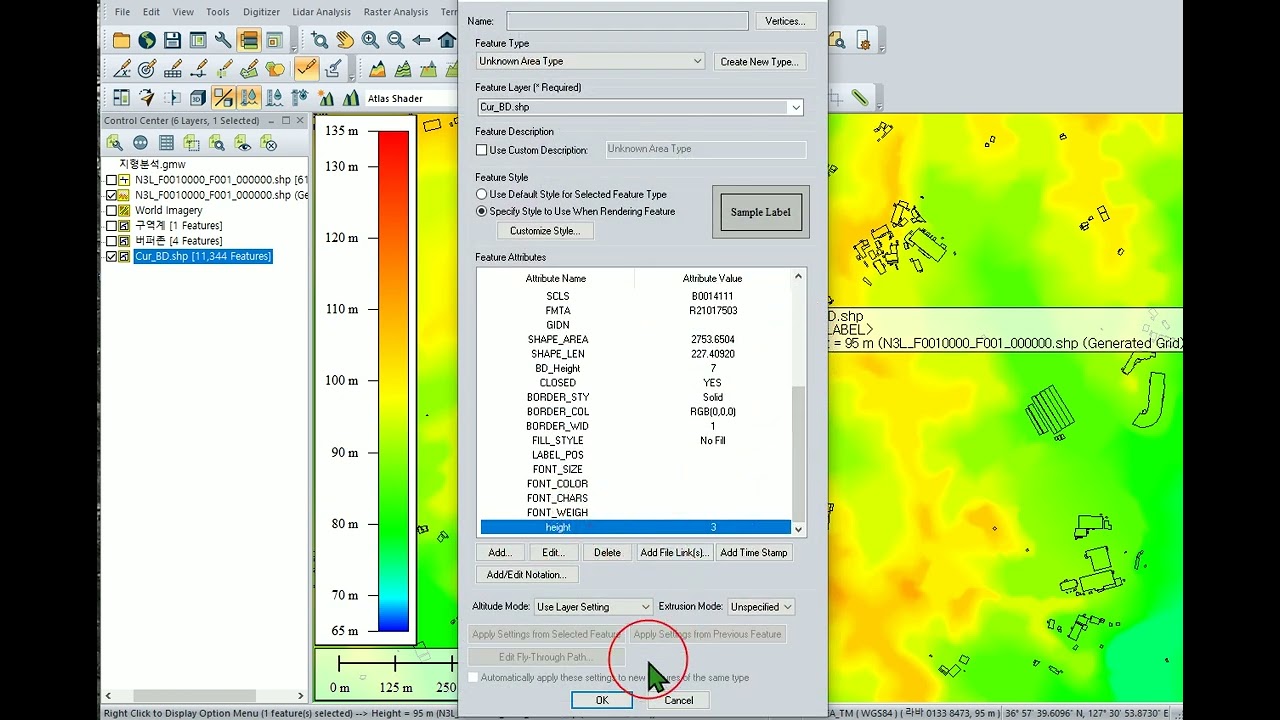Open attribute table grid icon in Control Center
Viewport: 1280px width, 720px height.
point(166,143)
